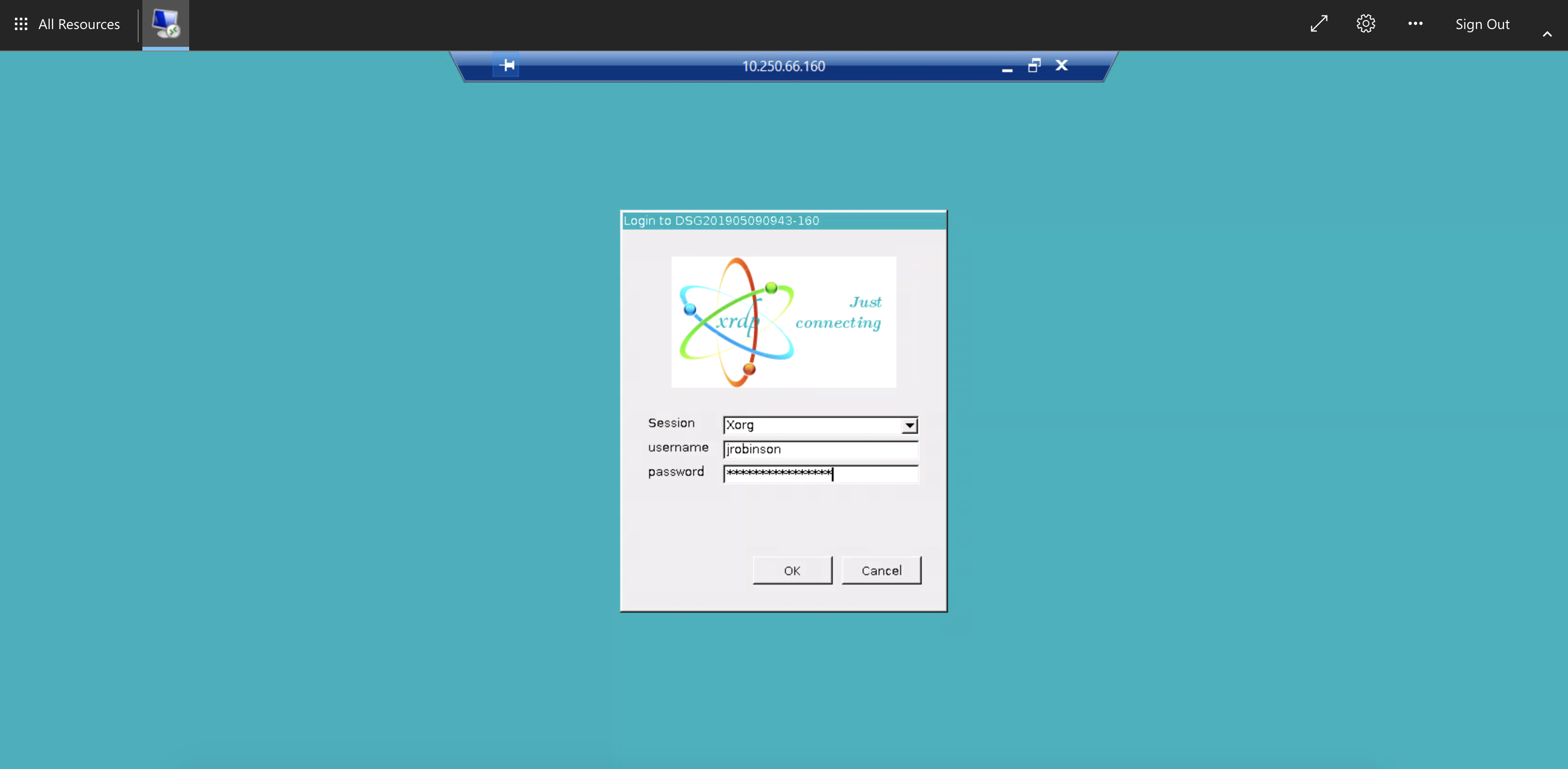Screen dimensions: 1568x769
Task: Open the Session dropdown arrow
Action: pos(910,425)
